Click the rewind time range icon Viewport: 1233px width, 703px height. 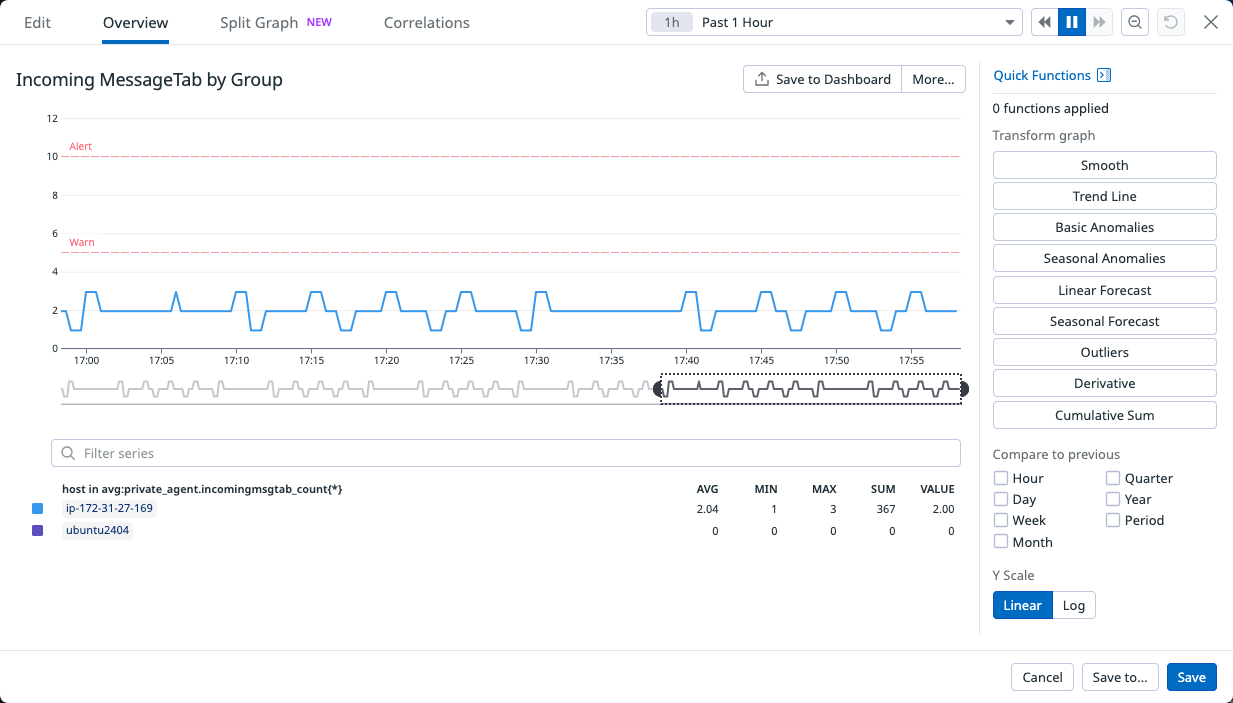click(x=1045, y=22)
